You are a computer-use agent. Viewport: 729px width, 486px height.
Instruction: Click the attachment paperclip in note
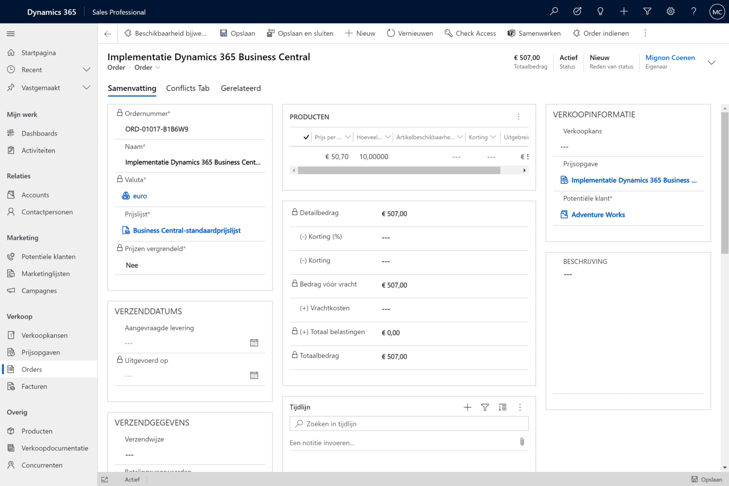(x=522, y=442)
